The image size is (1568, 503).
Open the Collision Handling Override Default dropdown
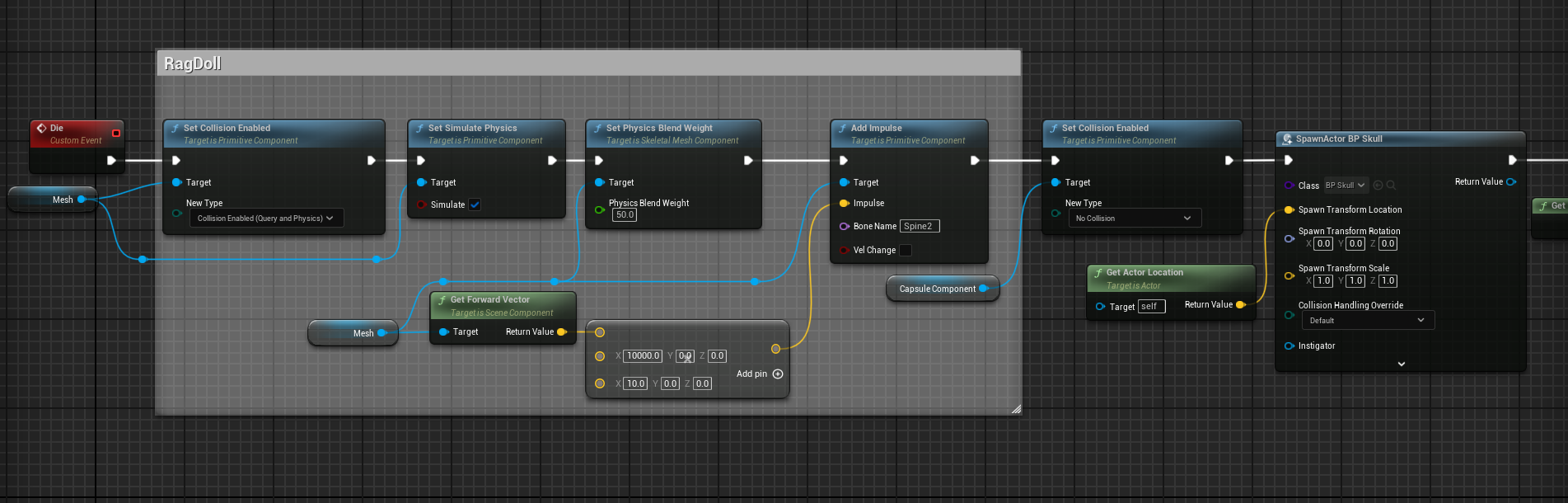point(1366,321)
